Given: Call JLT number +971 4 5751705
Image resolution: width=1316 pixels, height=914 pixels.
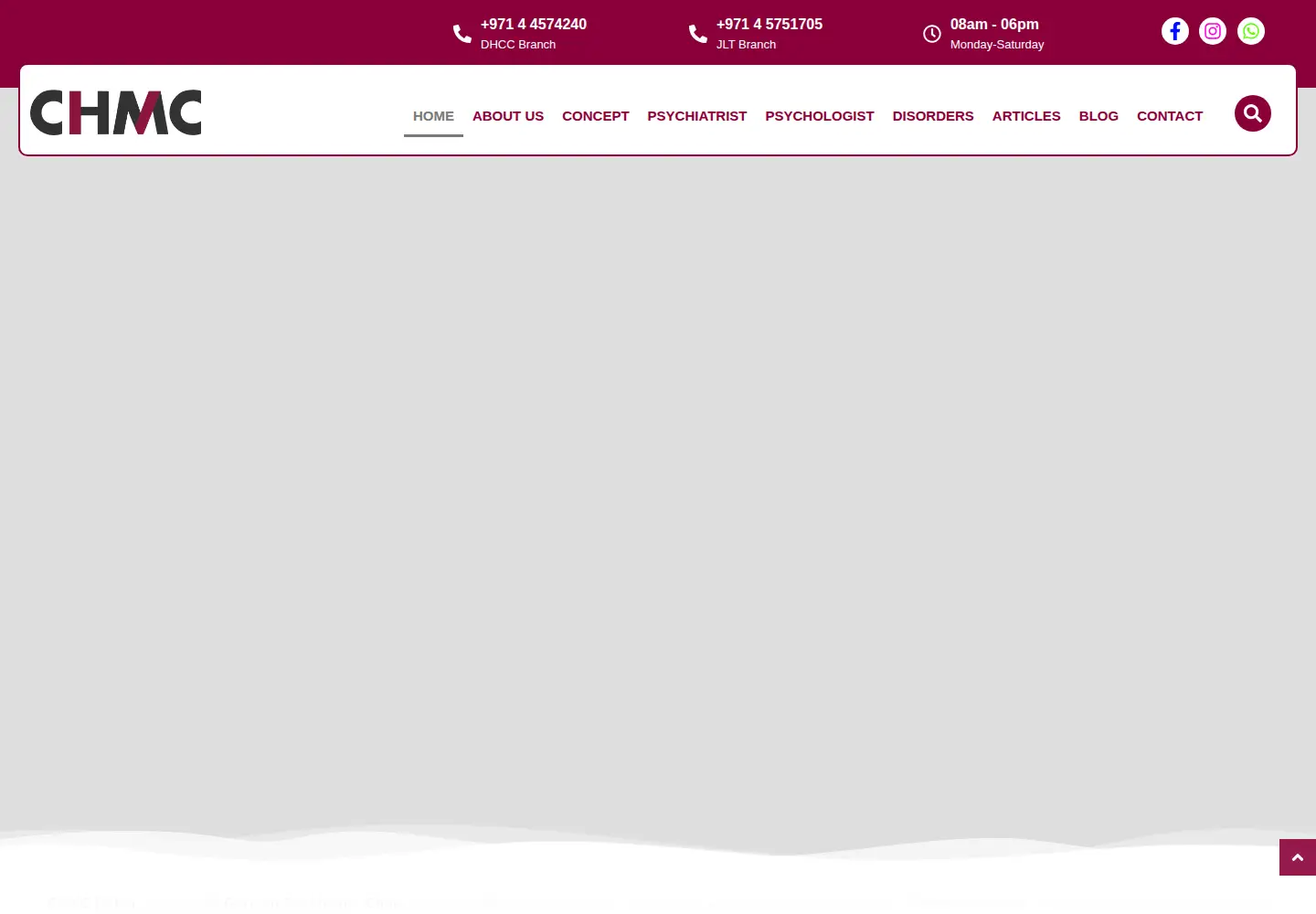Looking at the screenshot, I should coord(769,25).
